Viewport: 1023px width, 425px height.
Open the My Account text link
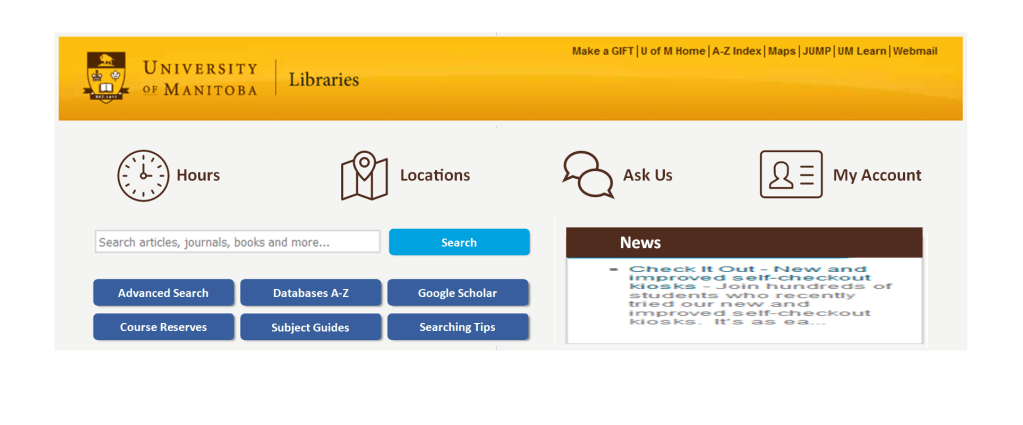[878, 176]
